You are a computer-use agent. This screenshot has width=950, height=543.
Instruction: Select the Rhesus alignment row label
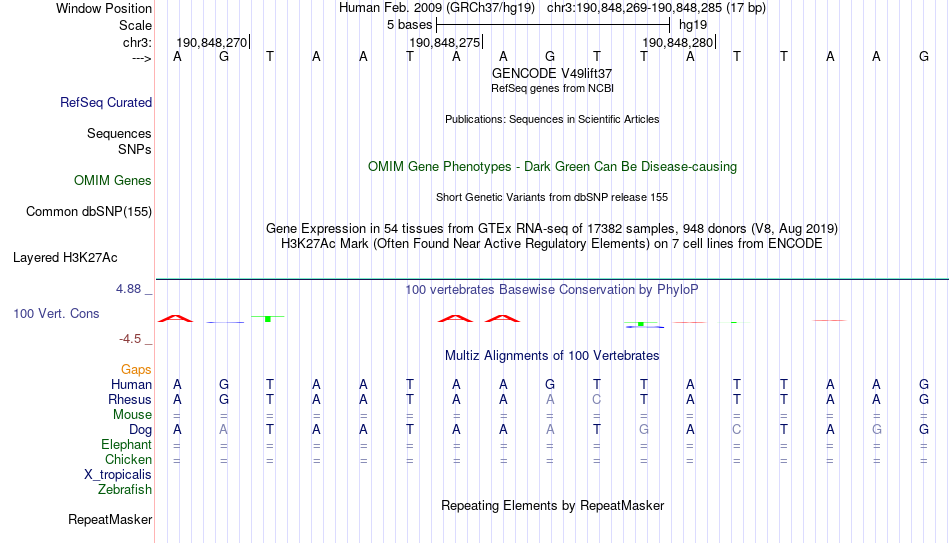pyautogui.click(x=130, y=400)
